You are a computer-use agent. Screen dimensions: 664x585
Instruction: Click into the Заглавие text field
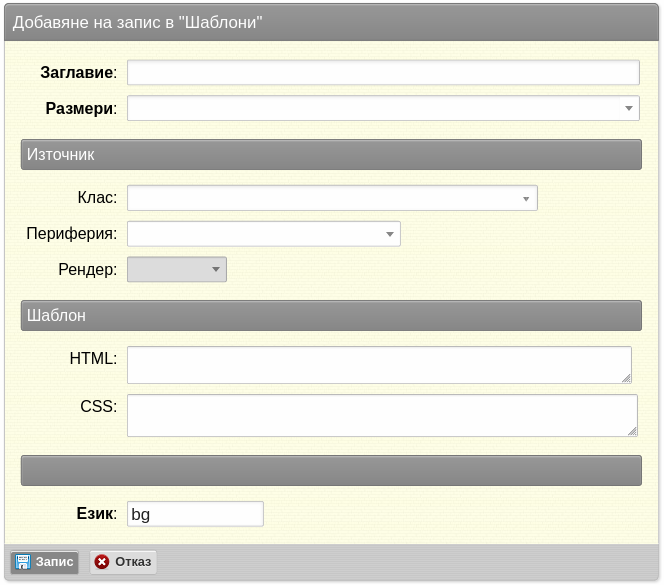[383, 72]
